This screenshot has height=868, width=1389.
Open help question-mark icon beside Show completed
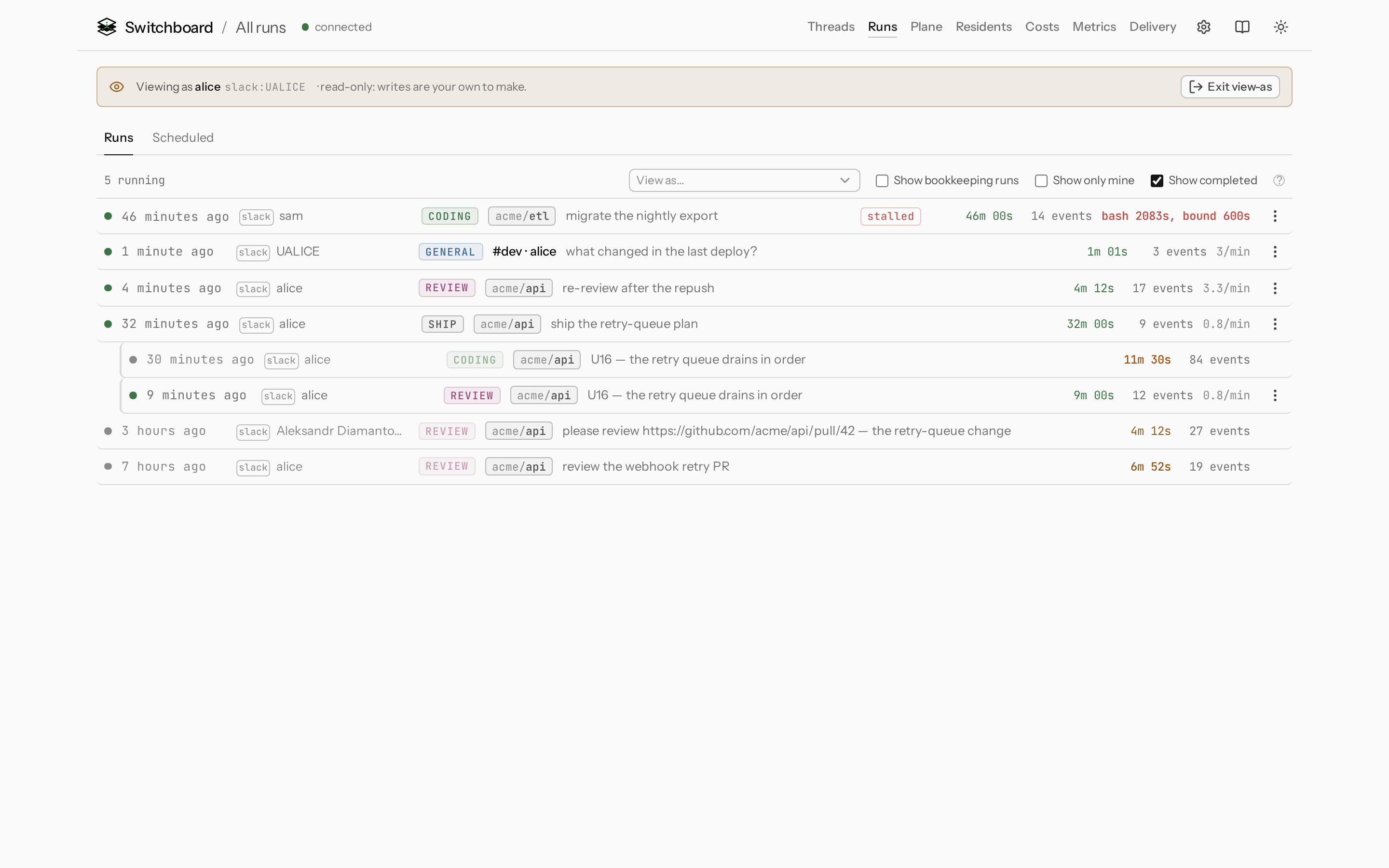point(1279,180)
